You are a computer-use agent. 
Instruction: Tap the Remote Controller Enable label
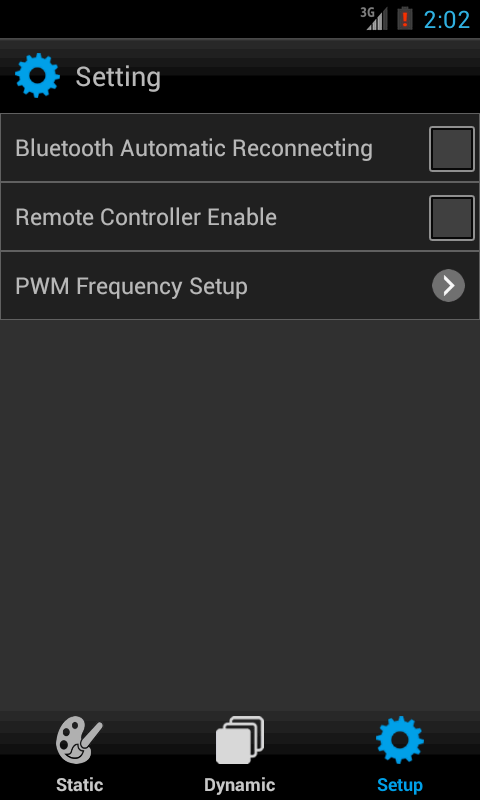[x=146, y=217]
